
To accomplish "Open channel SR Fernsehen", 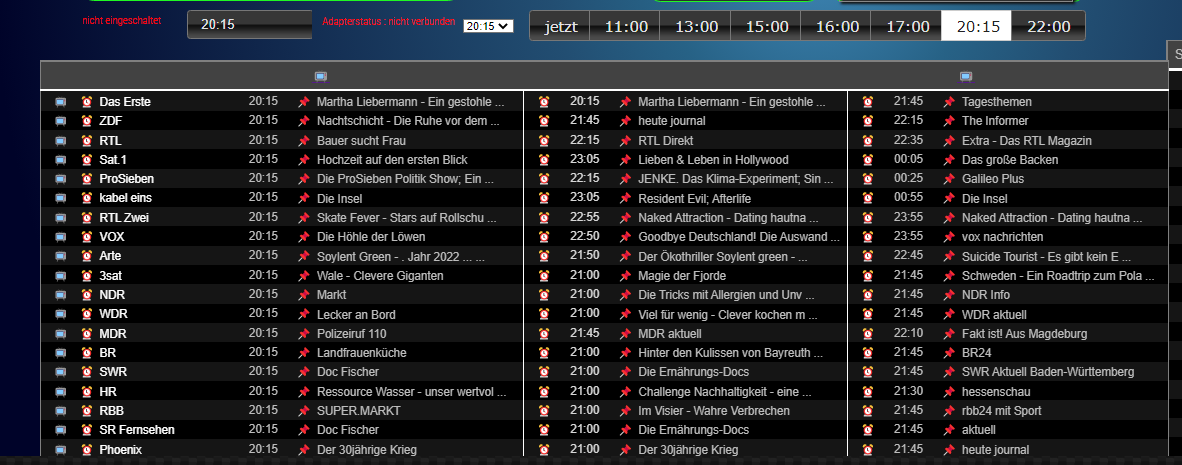I will coord(136,430).
